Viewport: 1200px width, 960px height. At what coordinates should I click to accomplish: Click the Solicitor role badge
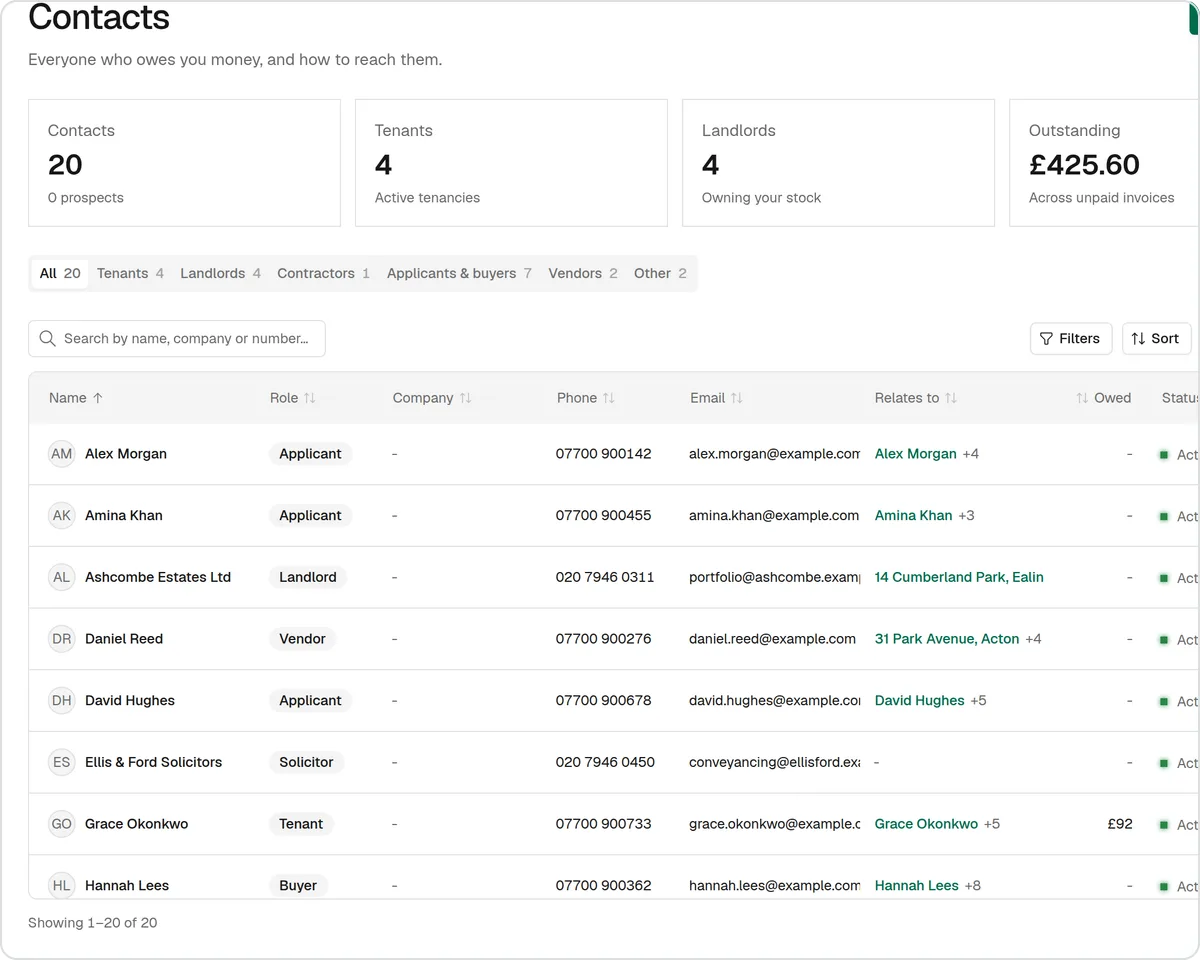[306, 762]
